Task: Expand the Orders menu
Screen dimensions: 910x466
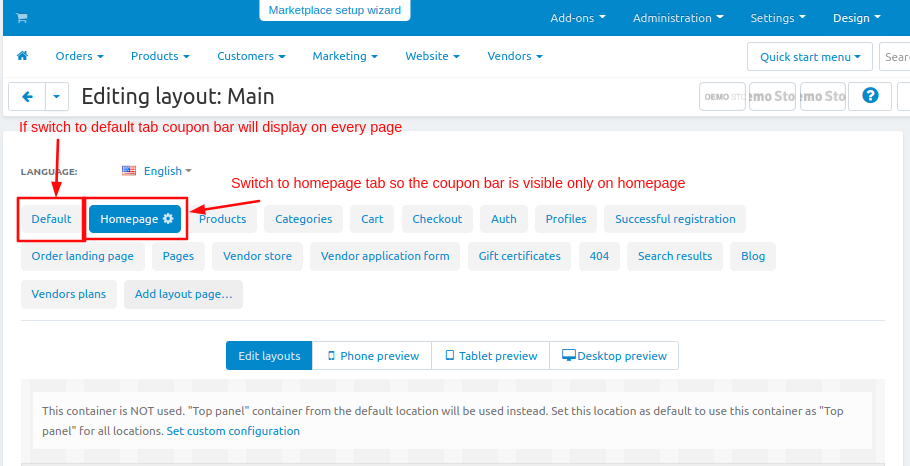Action: [x=80, y=56]
